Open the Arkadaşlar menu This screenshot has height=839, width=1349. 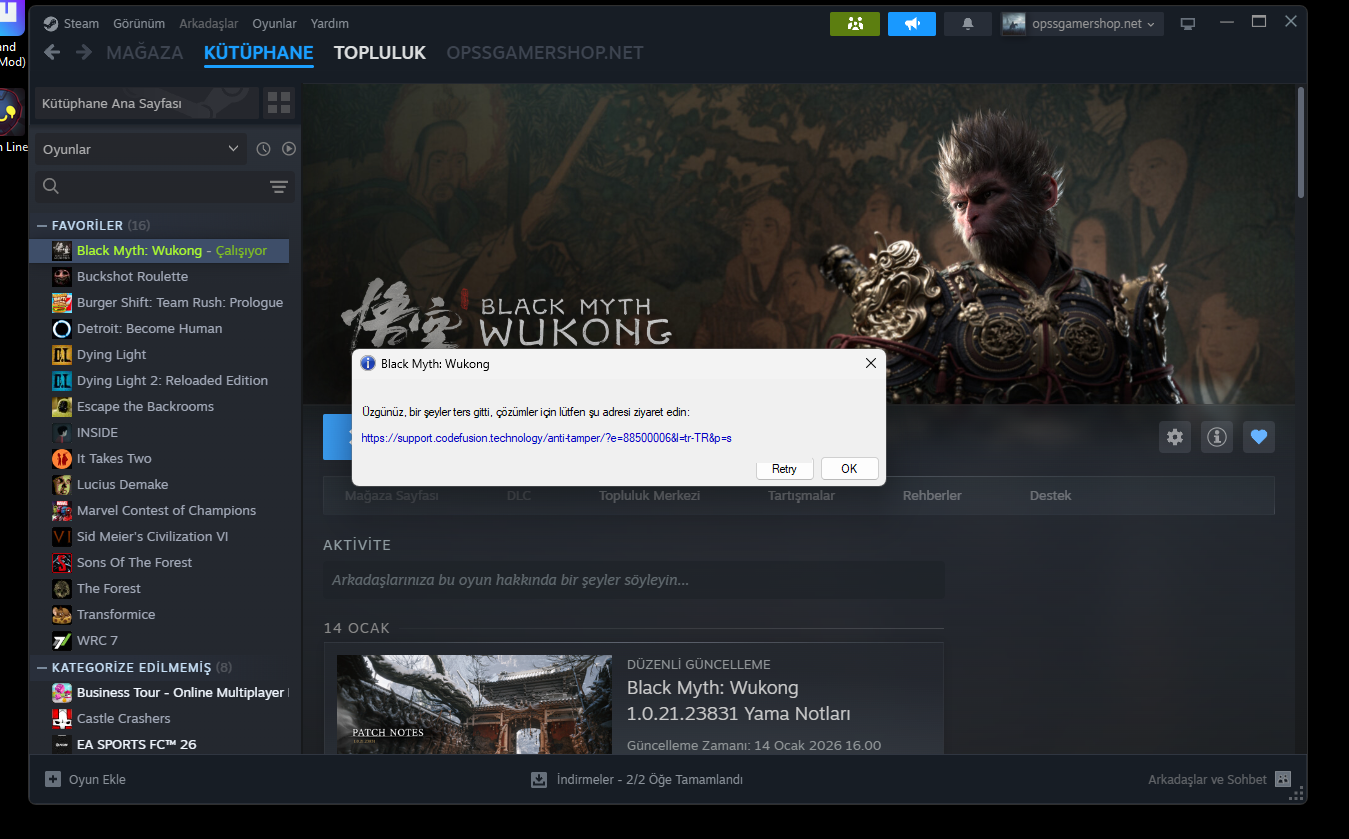209,23
